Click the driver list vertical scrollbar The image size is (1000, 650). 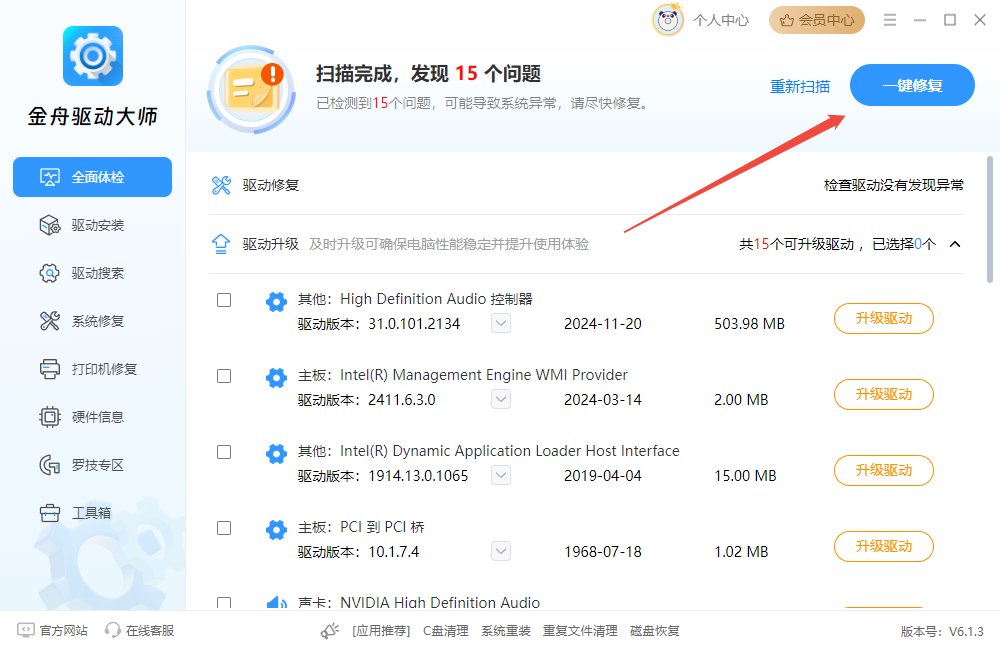[990, 219]
